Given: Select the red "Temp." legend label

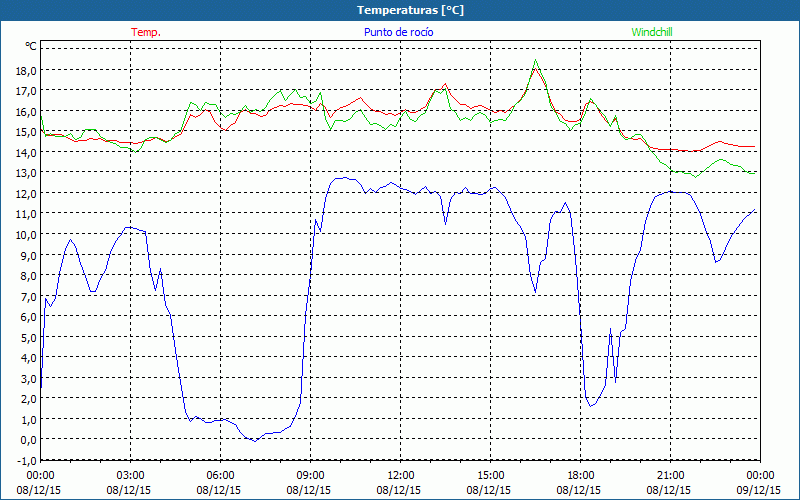Looking at the screenshot, I should (x=146, y=32).
